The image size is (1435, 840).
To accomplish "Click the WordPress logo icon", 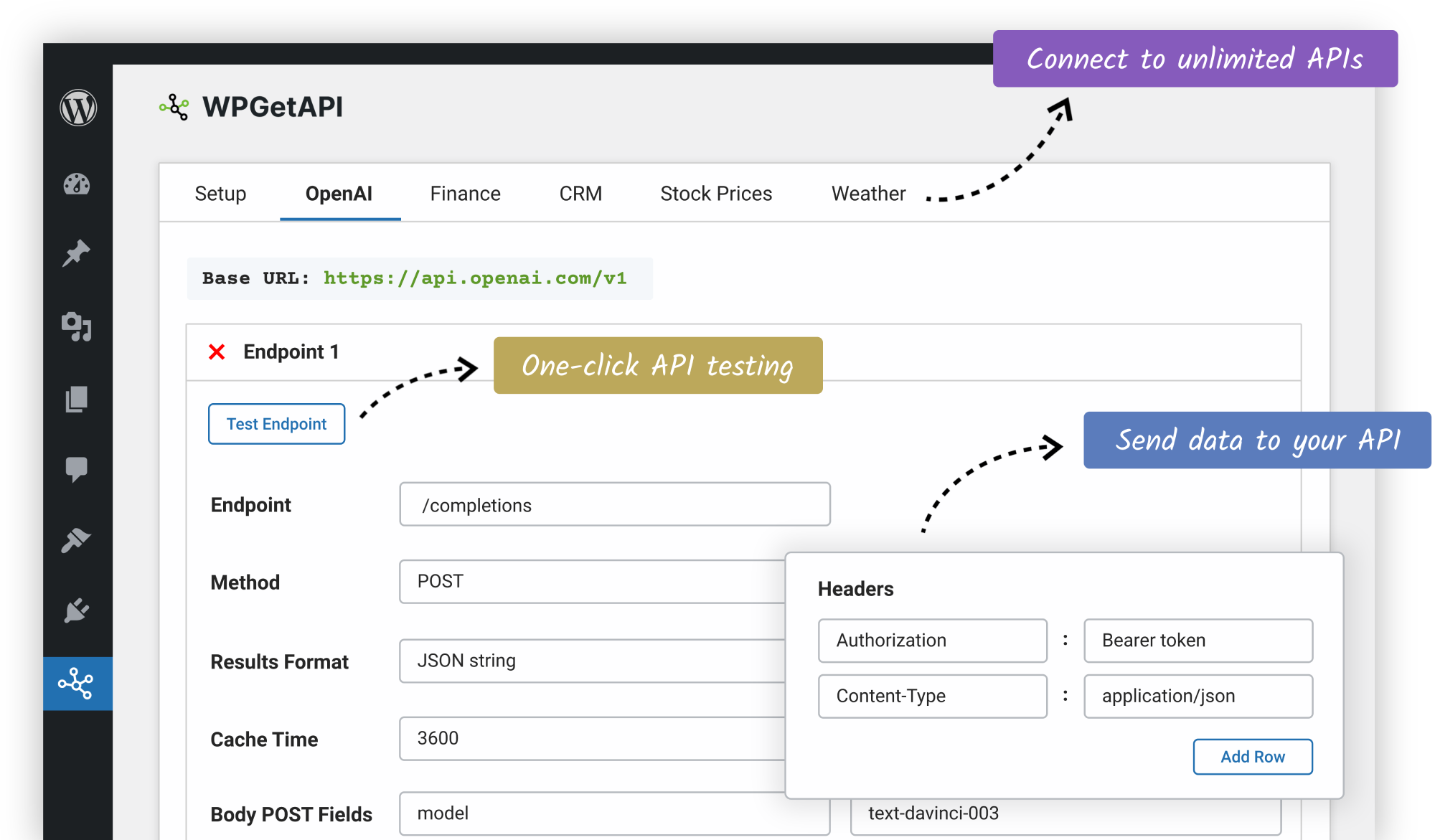I will click(77, 108).
